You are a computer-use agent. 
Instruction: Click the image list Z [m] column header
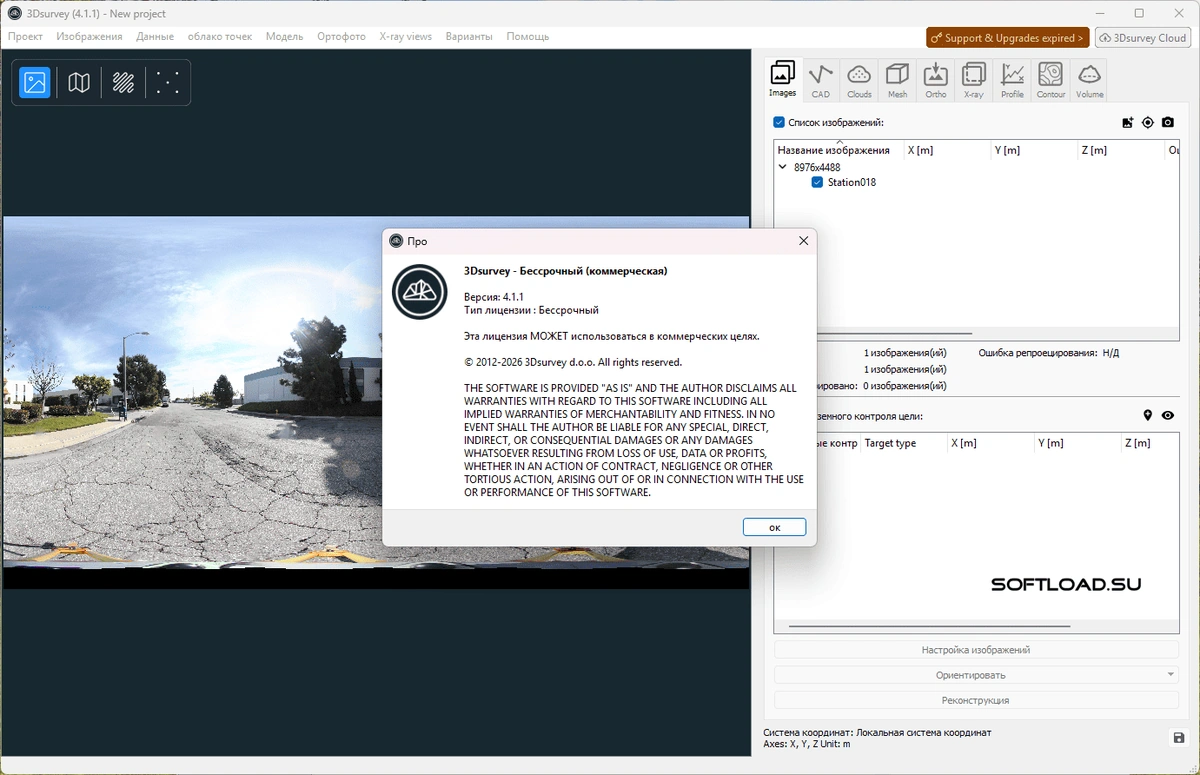pos(1120,151)
